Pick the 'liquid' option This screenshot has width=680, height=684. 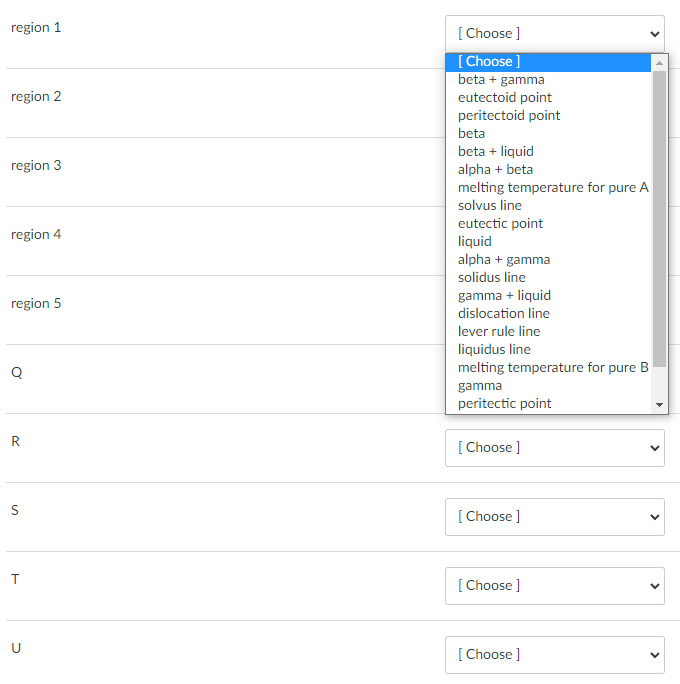tap(475, 241)
